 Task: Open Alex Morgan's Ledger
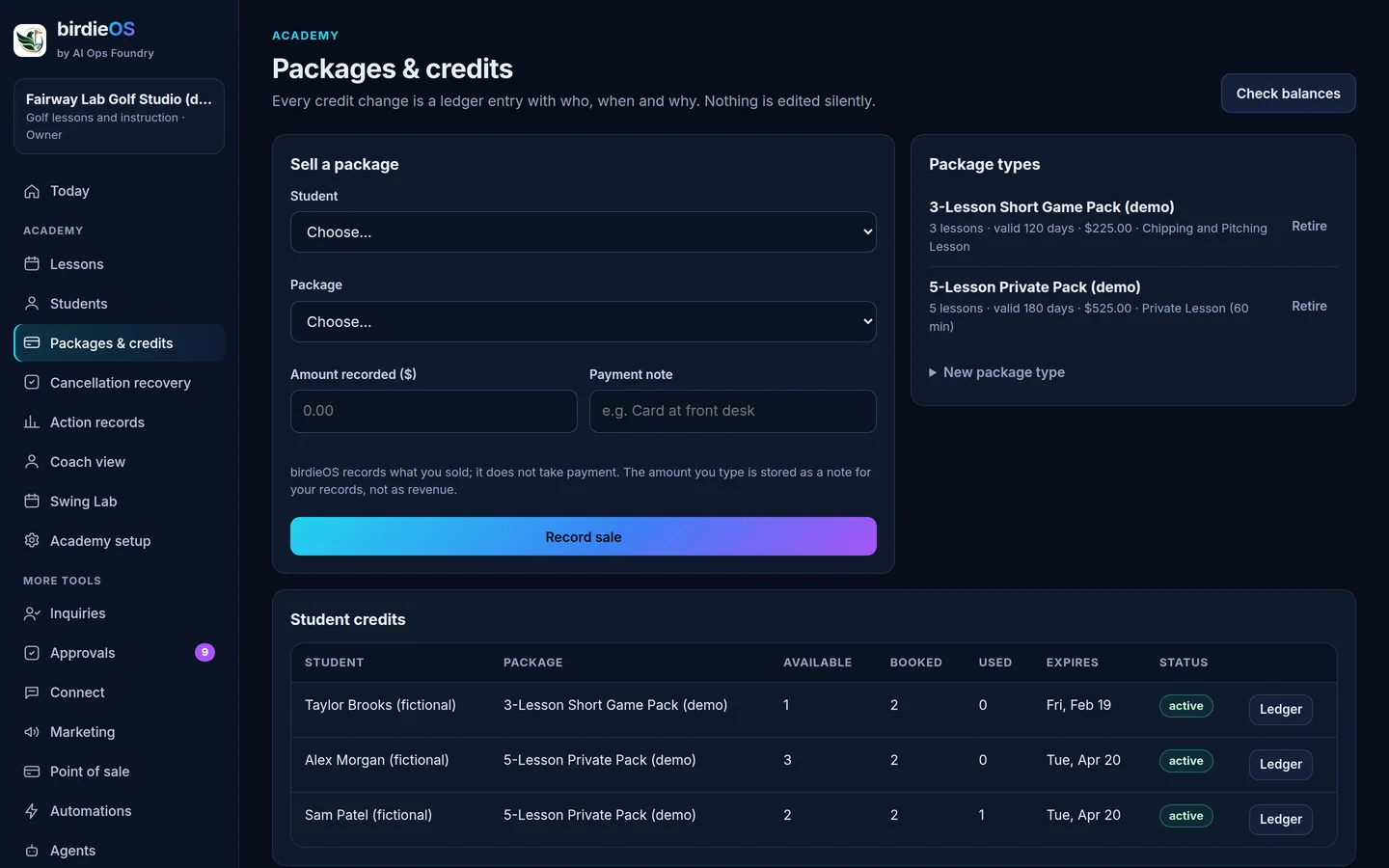[1281, 764]
